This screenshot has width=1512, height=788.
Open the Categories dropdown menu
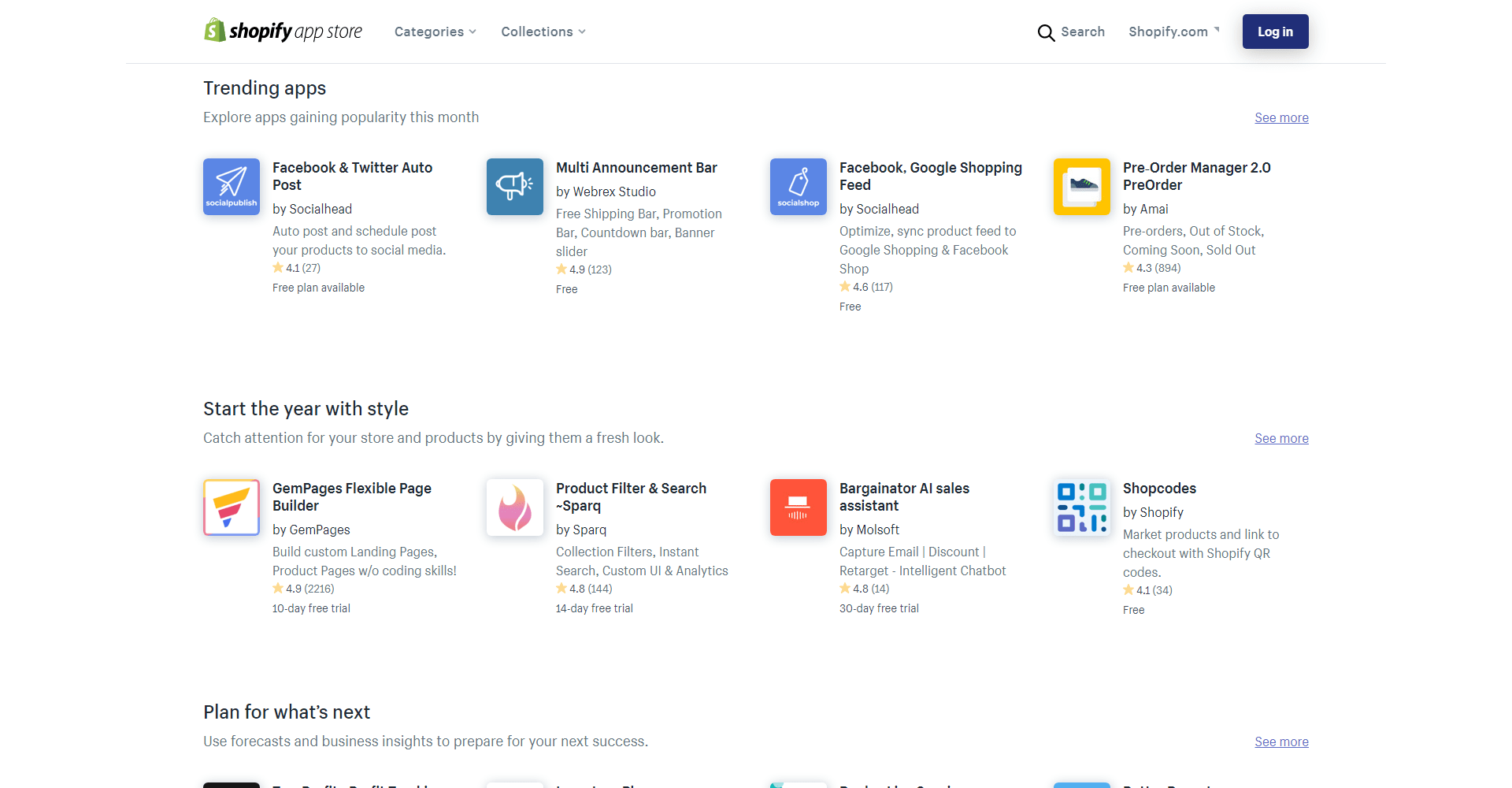pos(435,32)
